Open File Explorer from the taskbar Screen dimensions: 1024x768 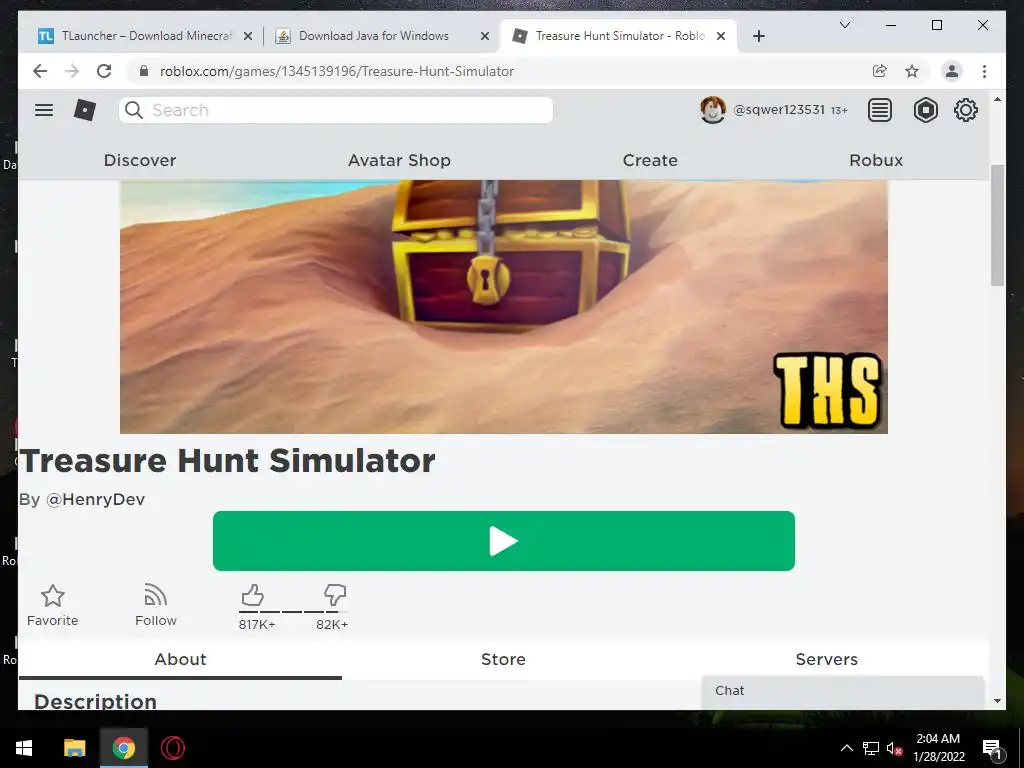tap(74, 748)
